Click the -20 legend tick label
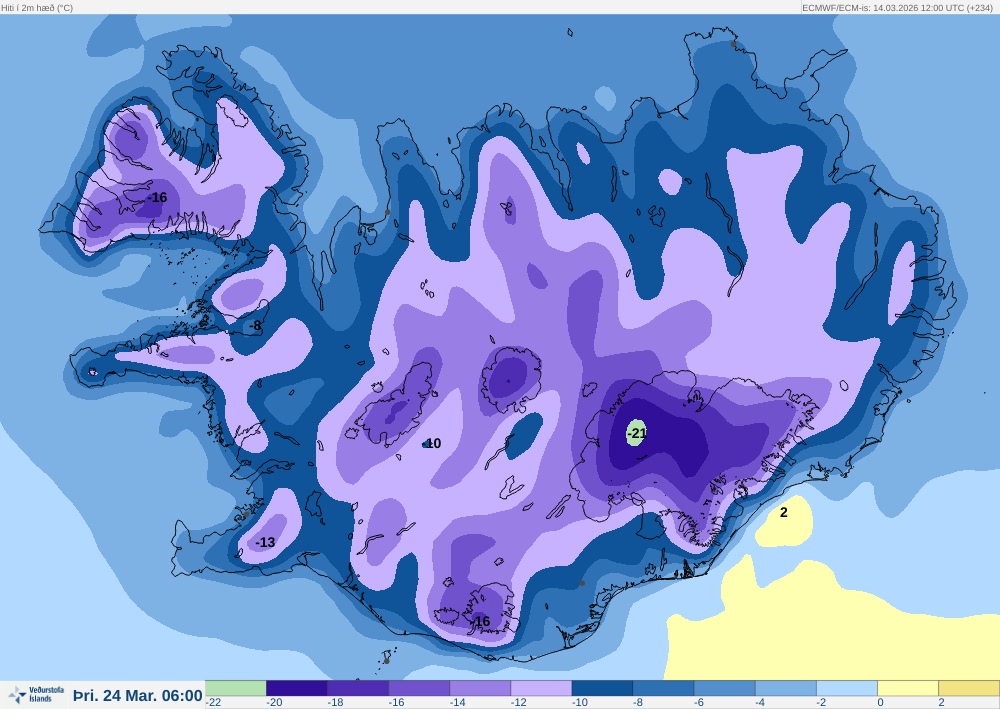Image resolution: width=1000 pixels, height=709 pixels. click(x=274, y=702)
